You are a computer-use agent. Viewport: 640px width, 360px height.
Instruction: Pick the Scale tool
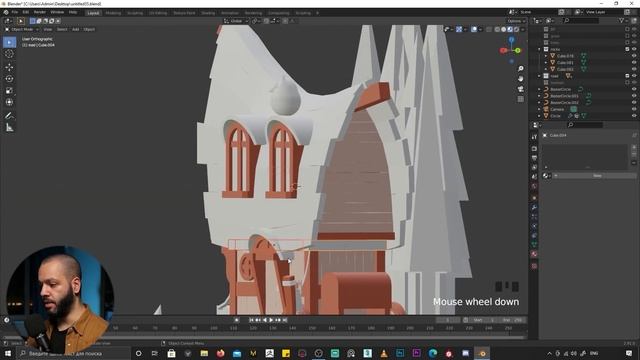[x=9, y=91]
